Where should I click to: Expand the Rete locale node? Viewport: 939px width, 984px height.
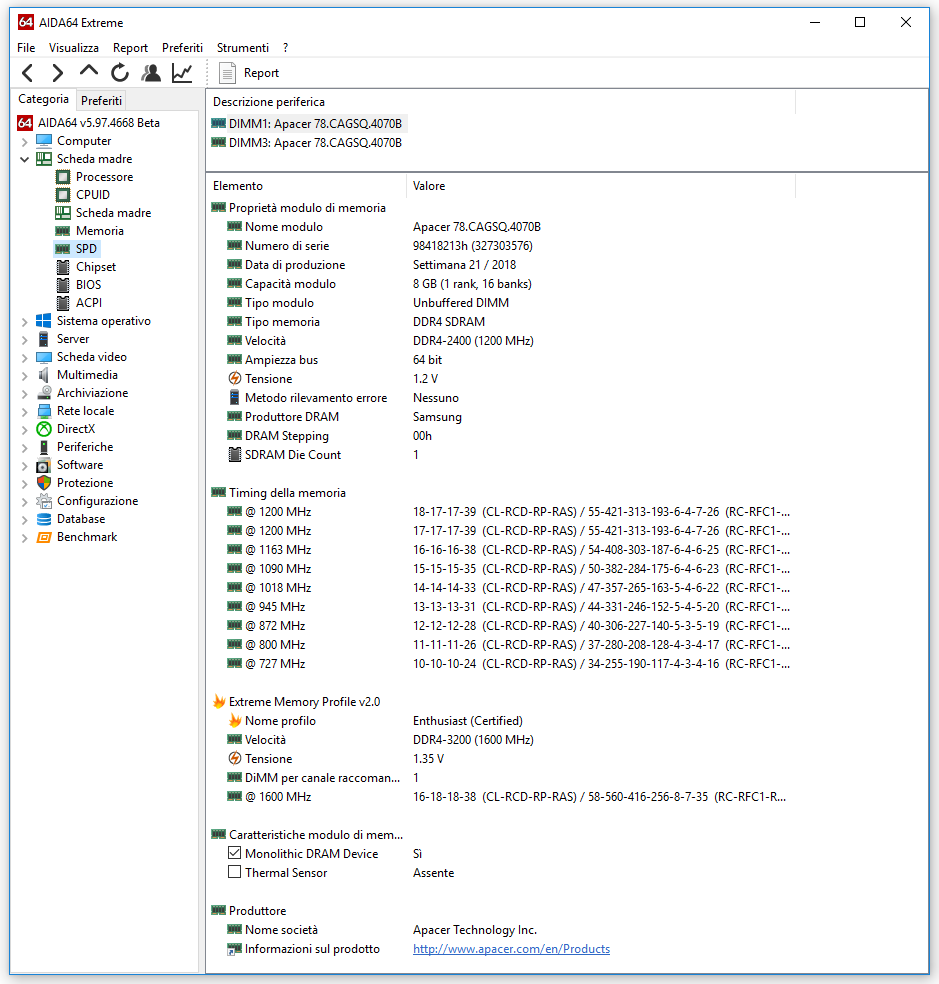[24, 411]
